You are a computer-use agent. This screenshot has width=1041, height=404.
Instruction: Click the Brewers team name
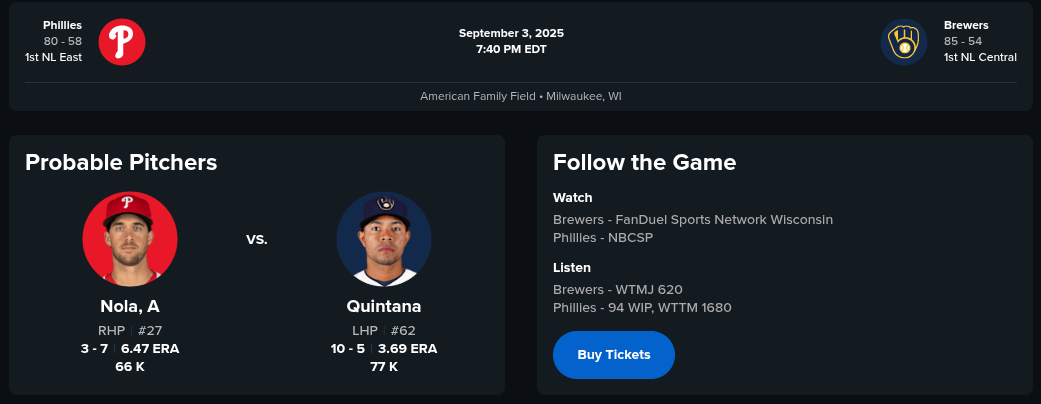(966, 25)
